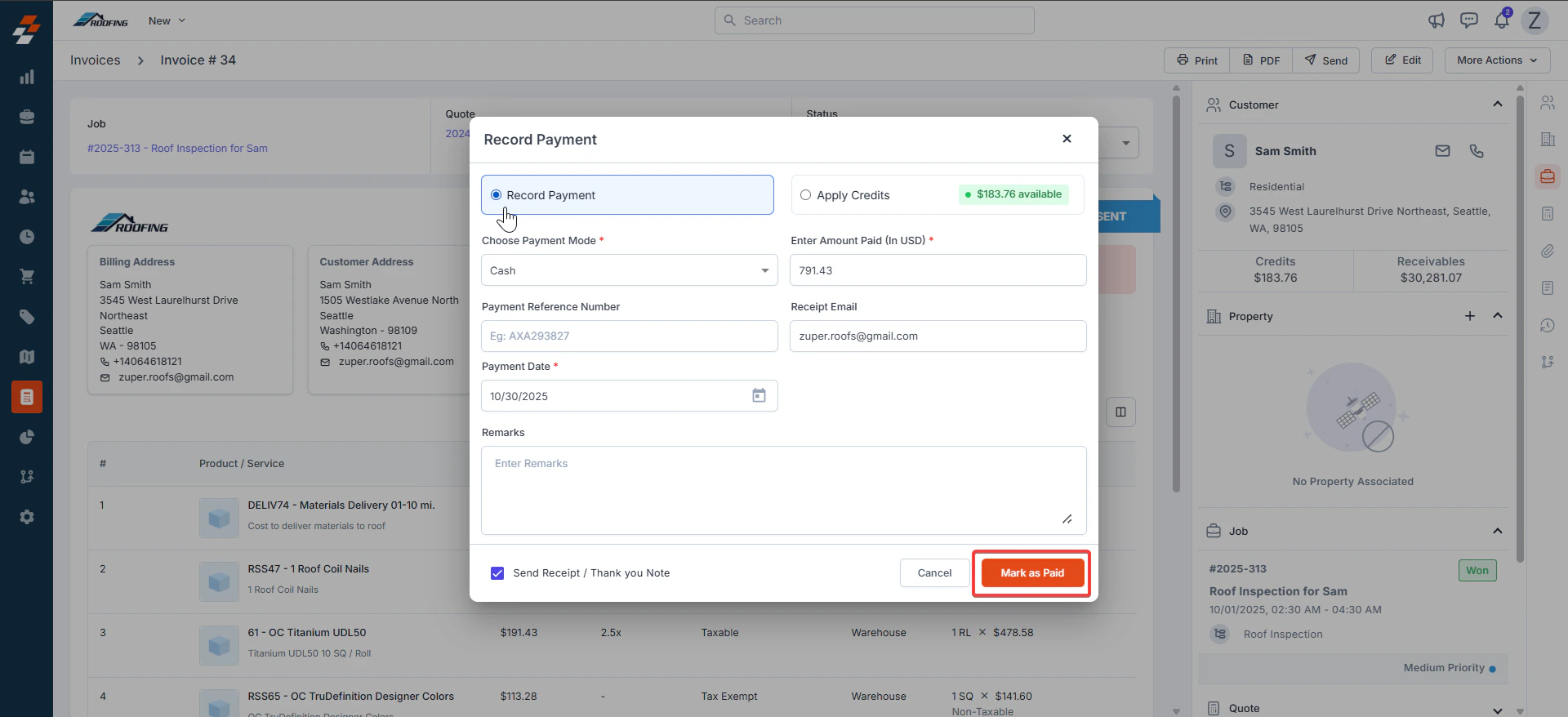
Task: Expand the Quote panel section
Action: tap(1498, 709)
